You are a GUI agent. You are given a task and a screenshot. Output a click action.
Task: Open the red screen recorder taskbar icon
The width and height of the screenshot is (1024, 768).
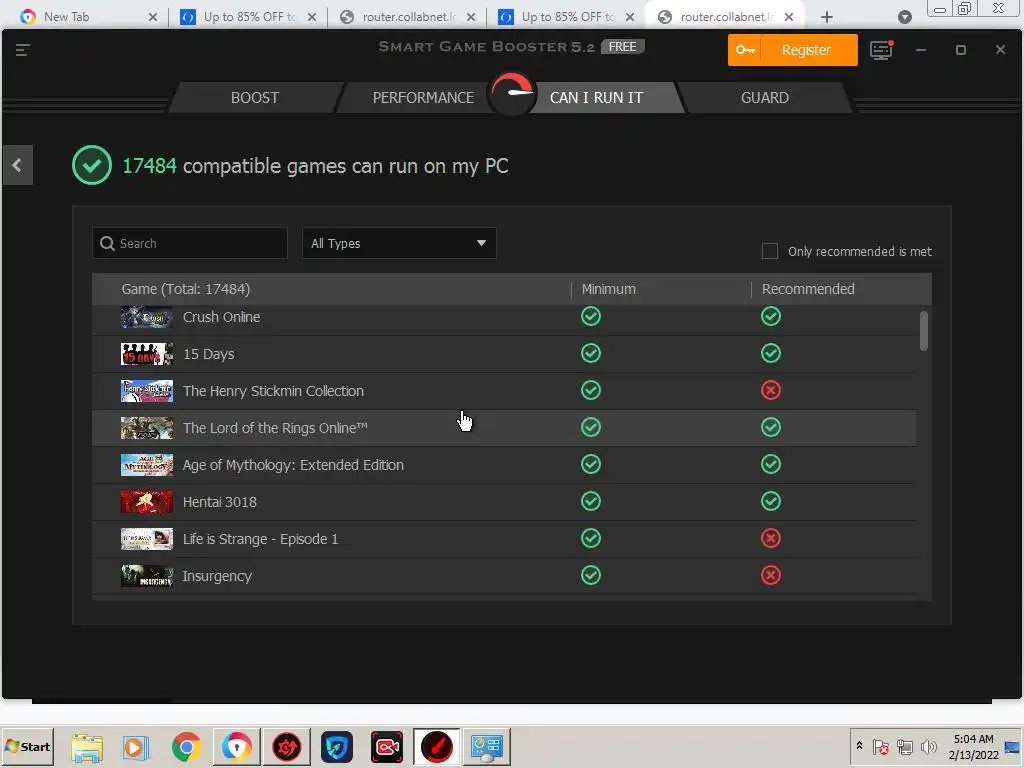point(387,748)
